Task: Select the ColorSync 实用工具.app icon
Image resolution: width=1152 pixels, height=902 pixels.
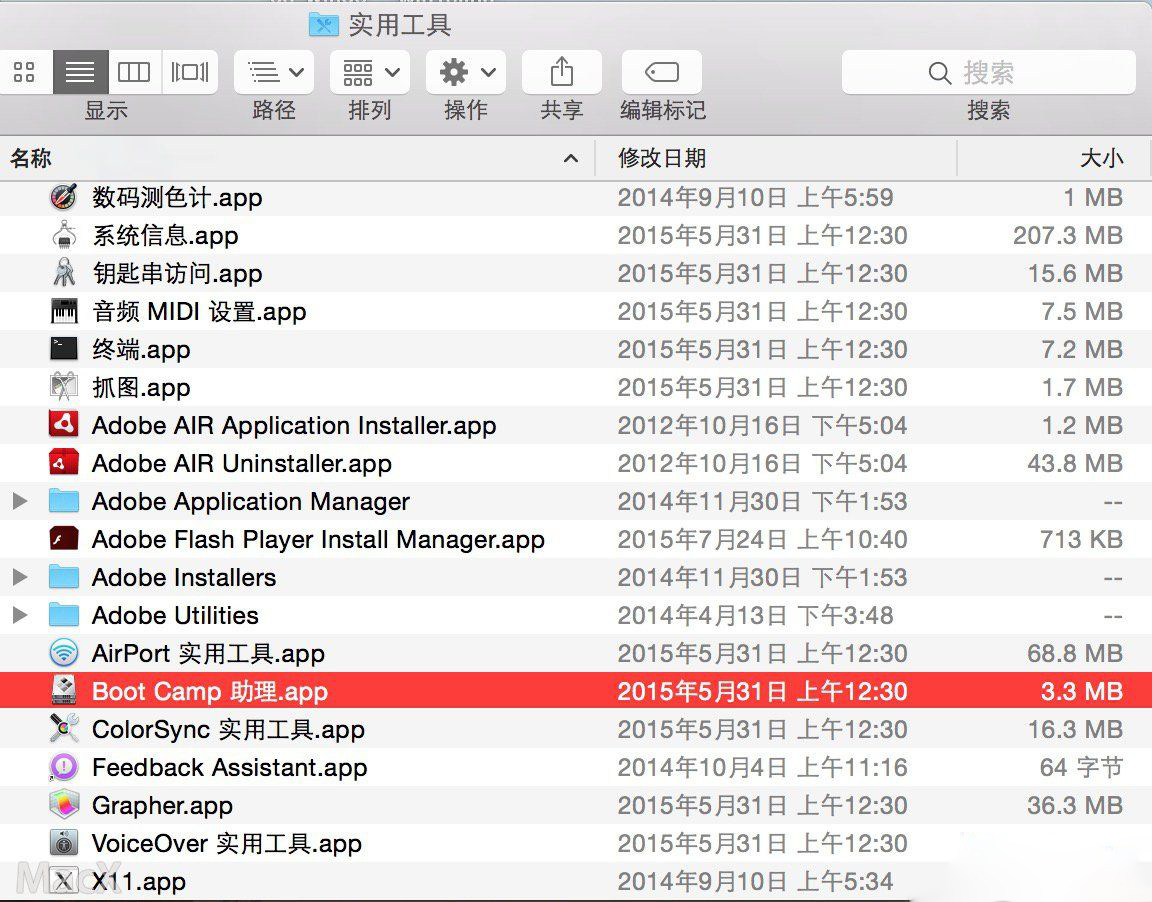Action: point(64,729)
